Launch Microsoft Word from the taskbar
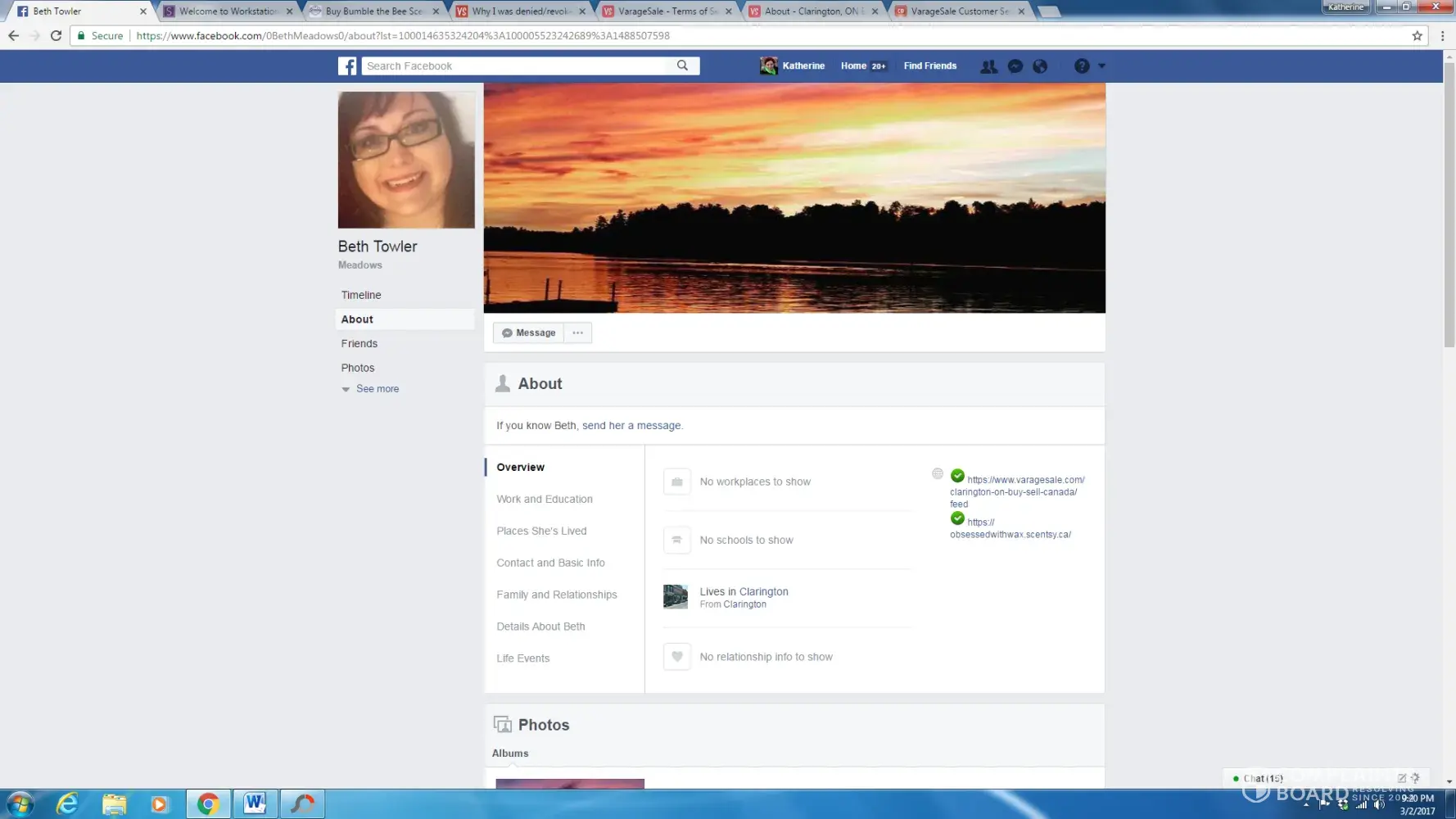1456x819 pixels. [x=255, y=803]
